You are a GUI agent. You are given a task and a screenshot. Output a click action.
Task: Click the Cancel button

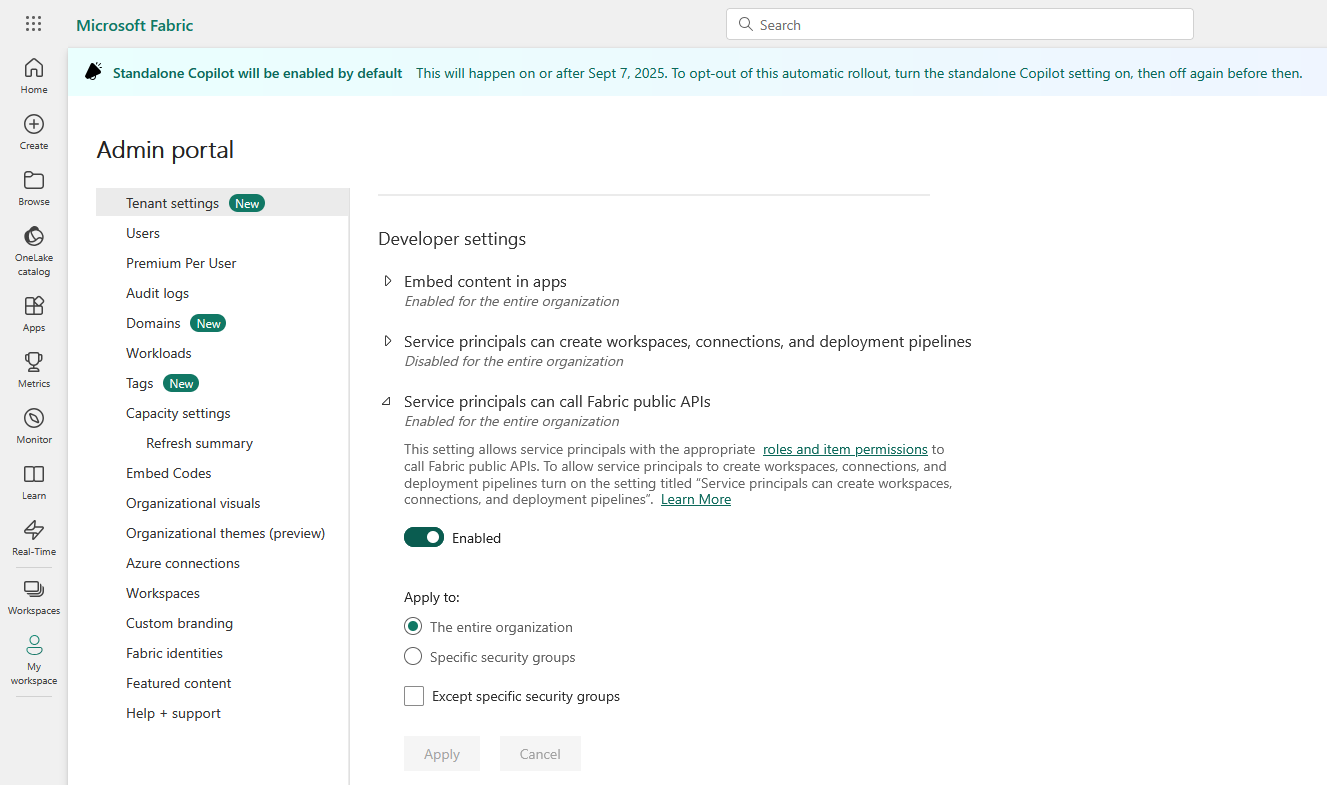click(540, 754)
